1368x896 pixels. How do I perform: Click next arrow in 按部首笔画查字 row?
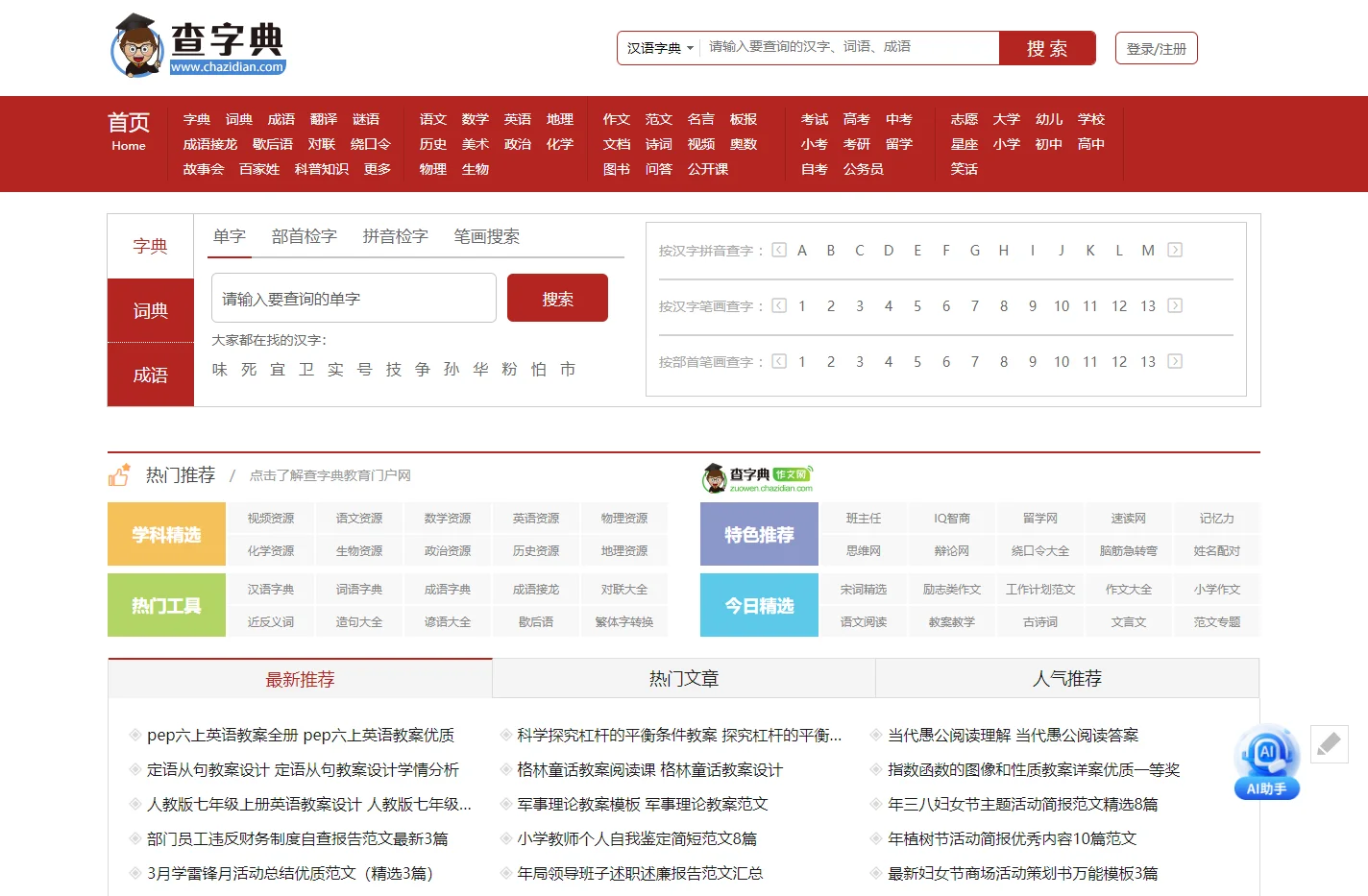[x=1175, y=361]
